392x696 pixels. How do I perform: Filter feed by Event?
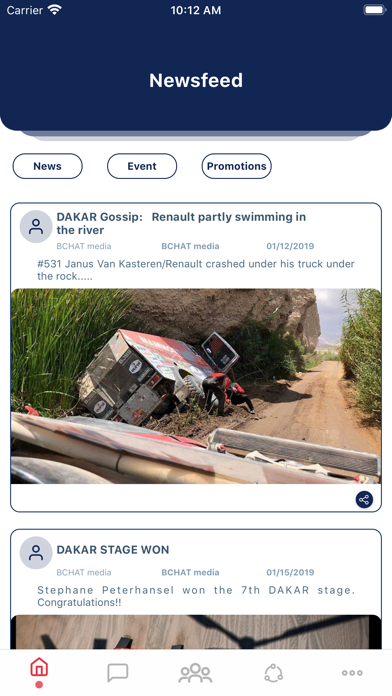142,166
